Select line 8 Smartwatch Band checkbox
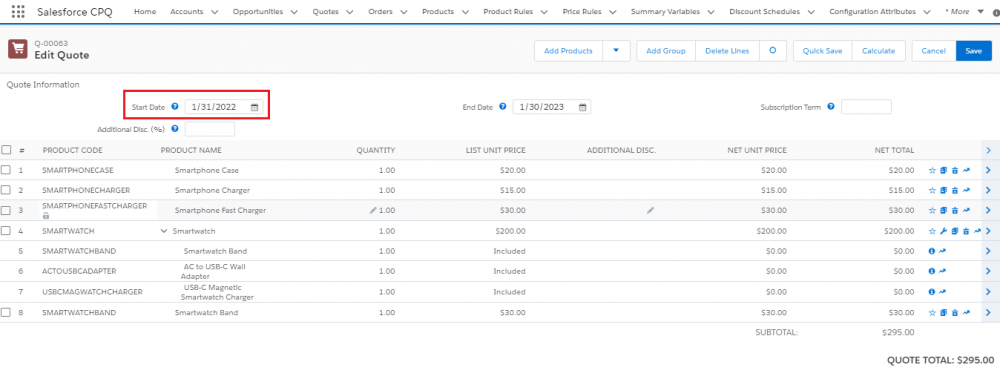This screenshot has height=376, width=1000. pos(6,312)
